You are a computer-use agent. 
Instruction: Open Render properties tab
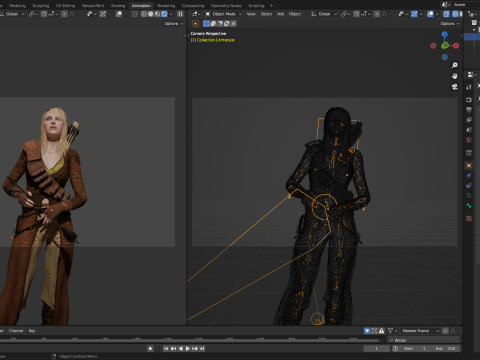(469, 100)
